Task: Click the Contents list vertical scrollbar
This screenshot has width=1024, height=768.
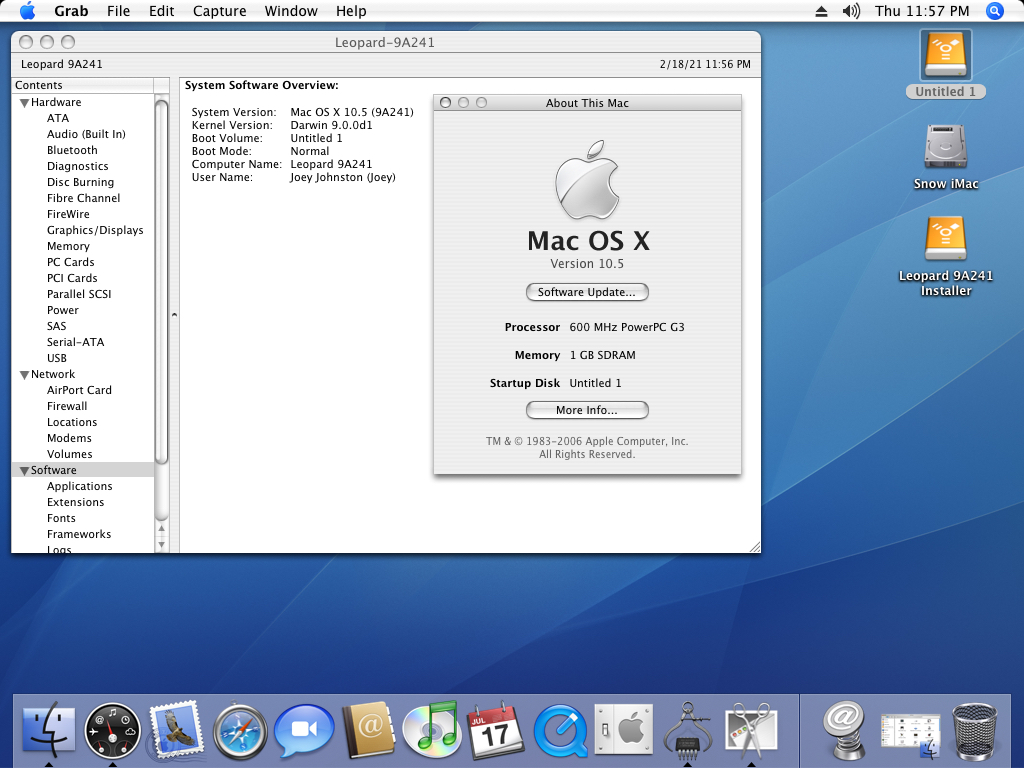Action: [x=161, y=280]
